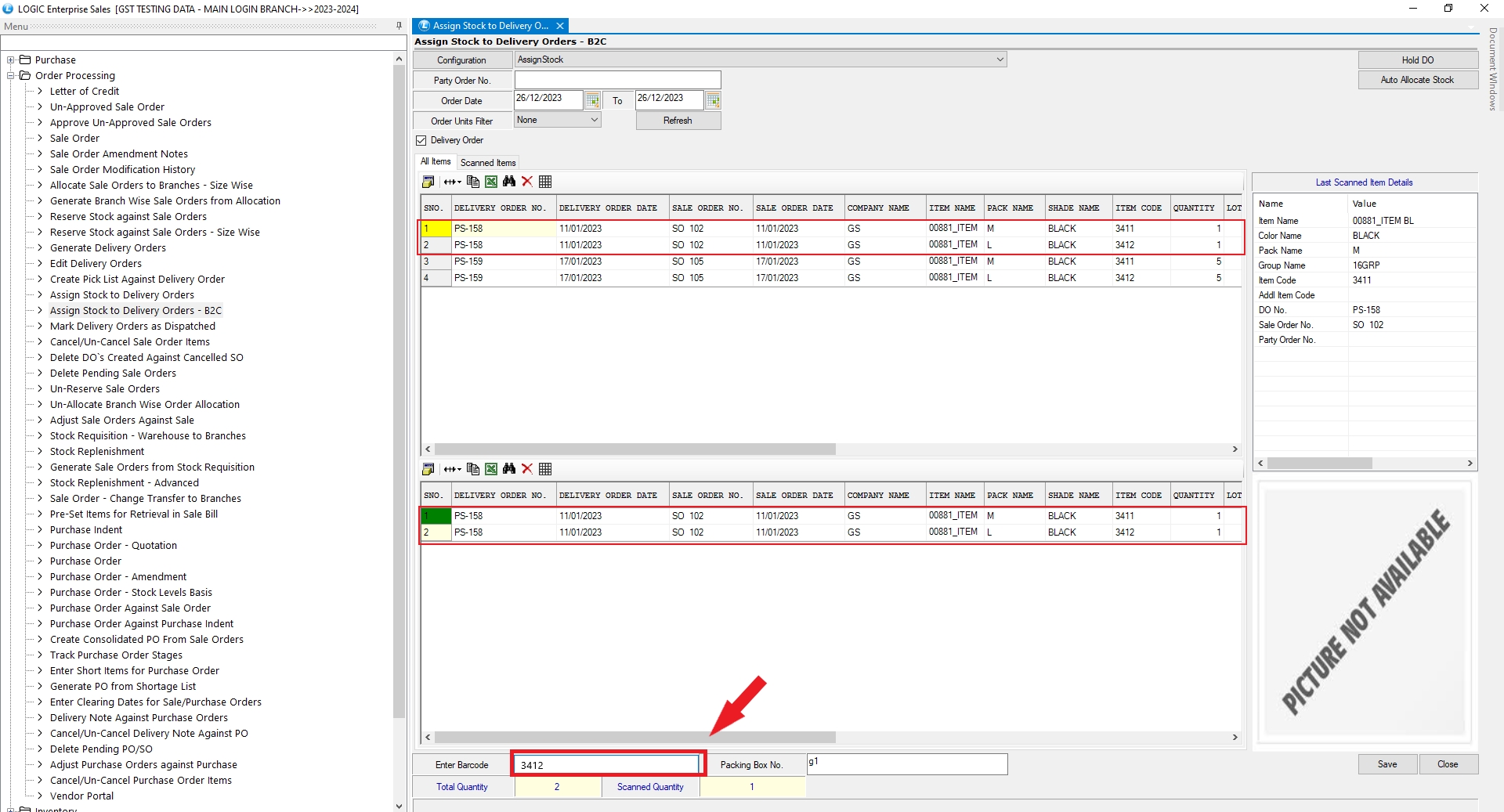Viewport: 1504px width, 812px height.
Task: Click the grid layout icon in lower grid toolbar
Action: (x=545, y=469)
